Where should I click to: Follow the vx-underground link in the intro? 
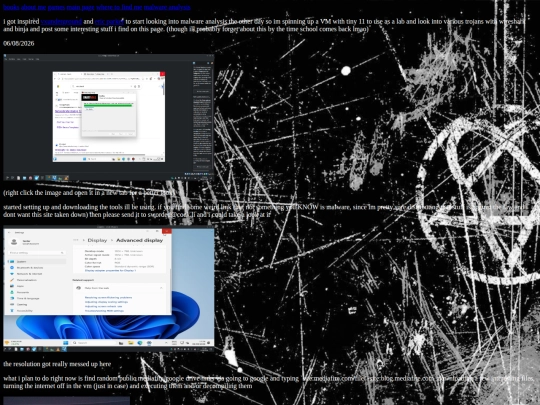(x=61, y=21)
